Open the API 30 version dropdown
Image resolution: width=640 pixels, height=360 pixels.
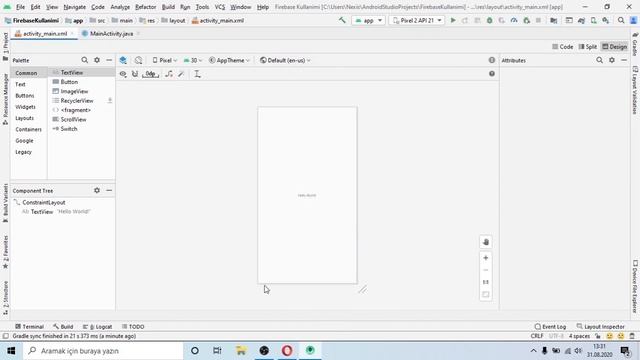[193, 60]
